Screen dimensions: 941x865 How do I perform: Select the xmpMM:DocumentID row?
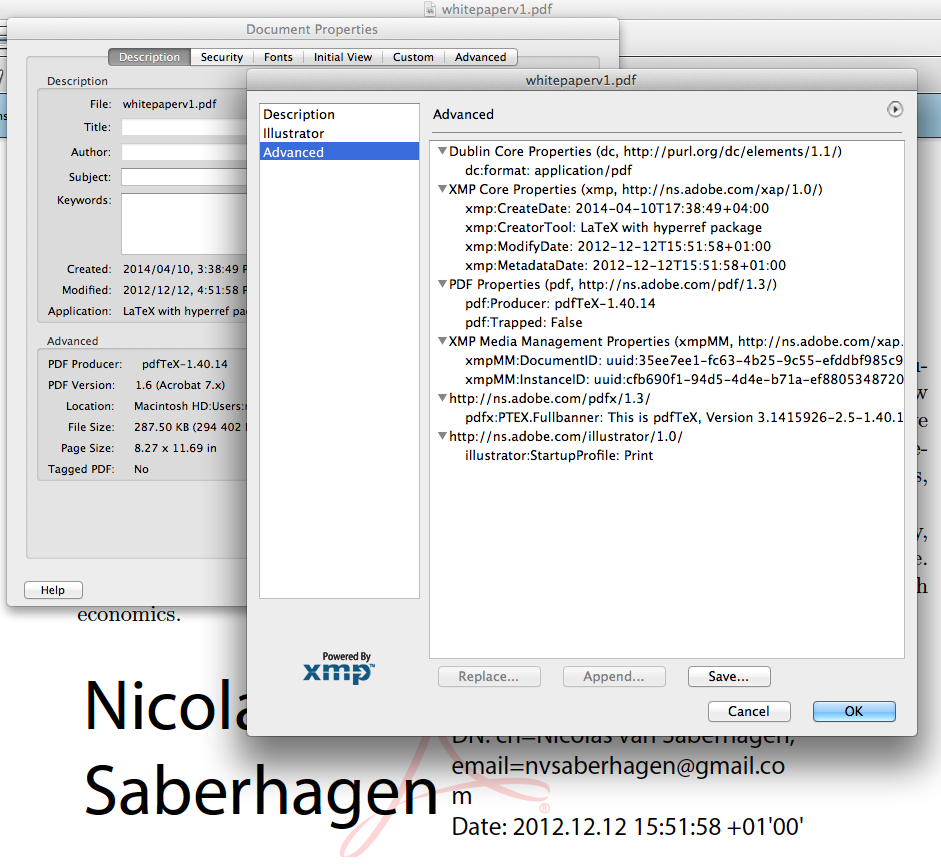coord(684,360)
